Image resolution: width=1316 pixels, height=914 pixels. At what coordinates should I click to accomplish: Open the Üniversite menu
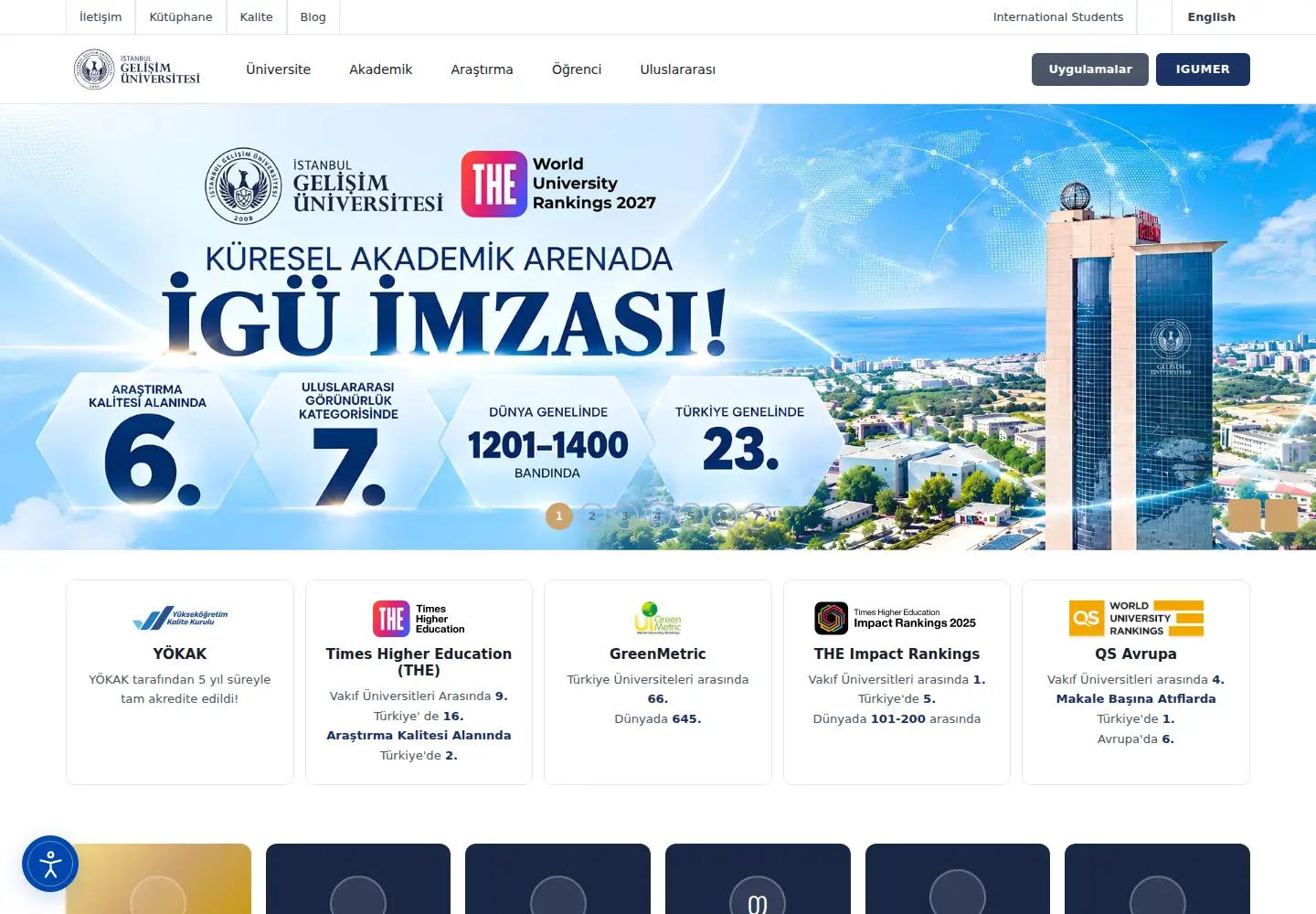pyautogui.click(x=278, y=69)
